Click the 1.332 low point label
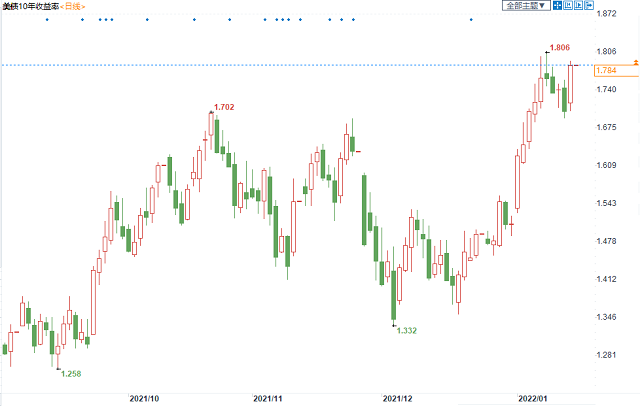 click(x=407, y=330)
